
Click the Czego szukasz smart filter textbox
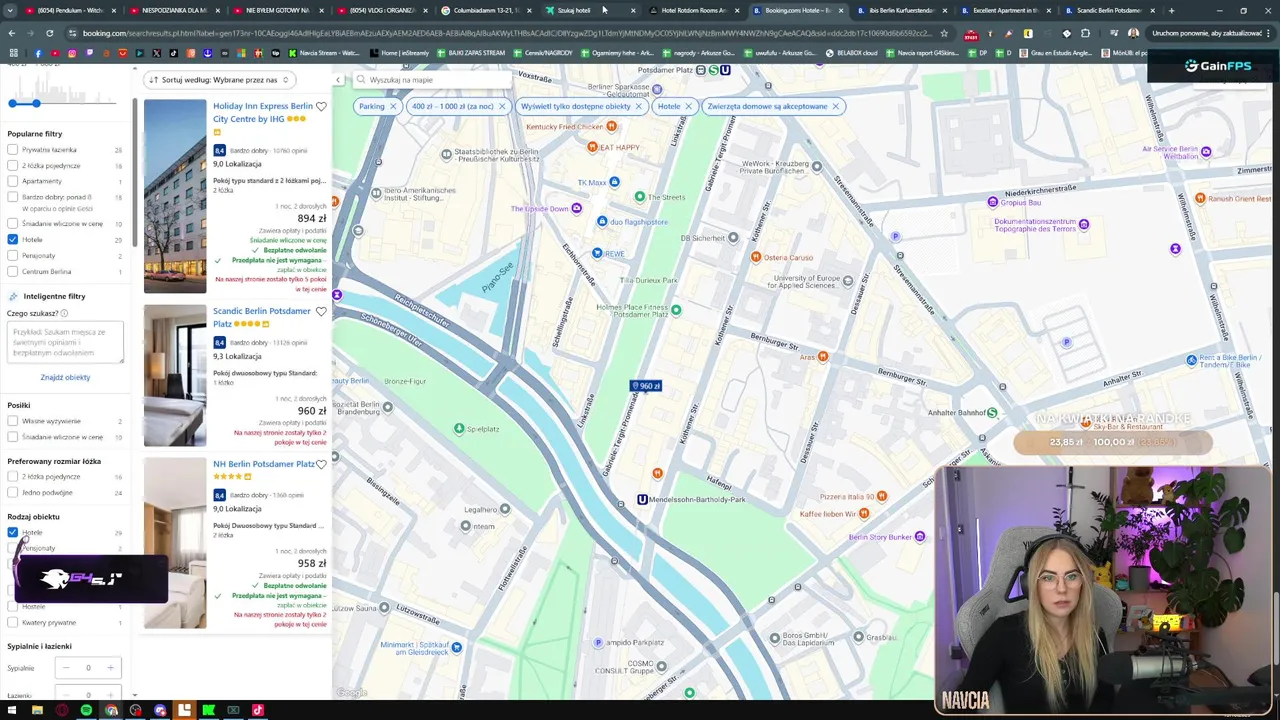65,343
